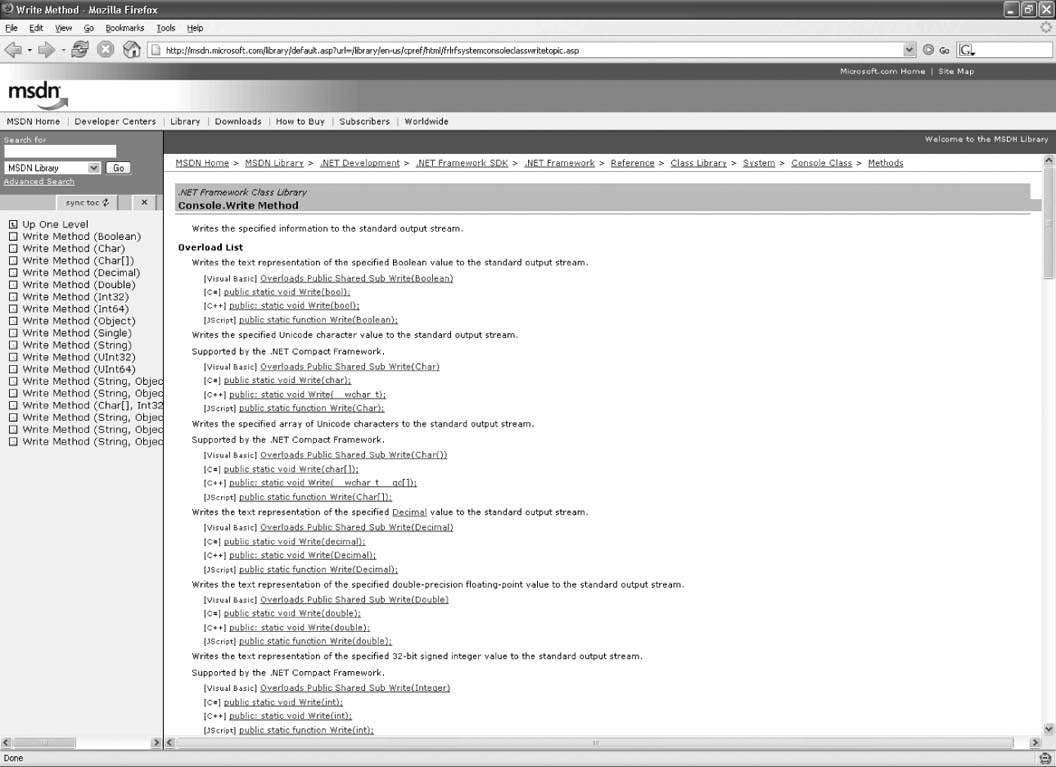The width and height of the screenshot is (1056, 767).
Task: Click the Firefox throbber icon in the menu bar
Action: pos(1045,28)
